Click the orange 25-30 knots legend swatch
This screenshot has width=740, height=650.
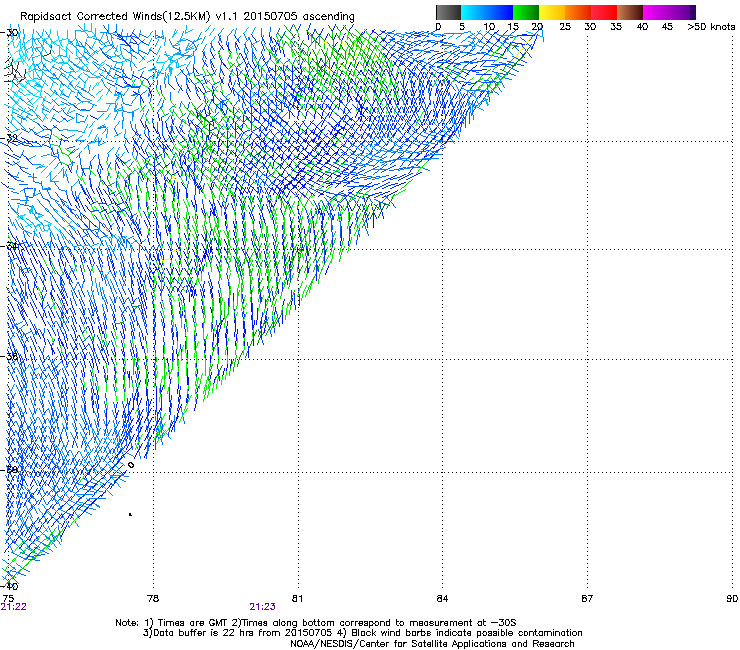(578, 12)
